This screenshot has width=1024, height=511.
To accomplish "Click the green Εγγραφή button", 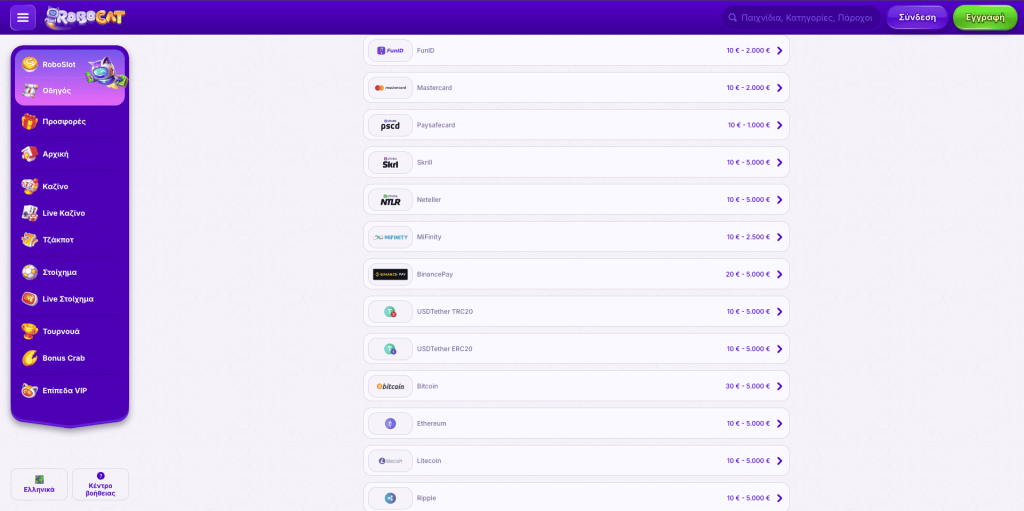I will pos(984,17).
